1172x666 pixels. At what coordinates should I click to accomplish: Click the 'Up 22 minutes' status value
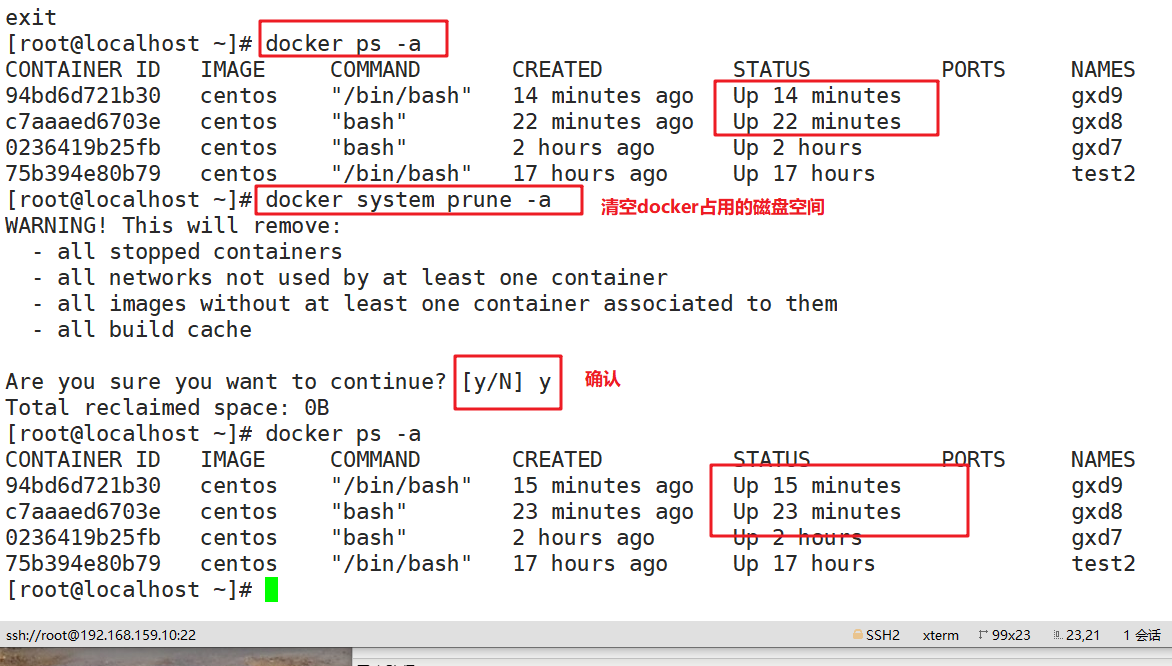point(817,122)
